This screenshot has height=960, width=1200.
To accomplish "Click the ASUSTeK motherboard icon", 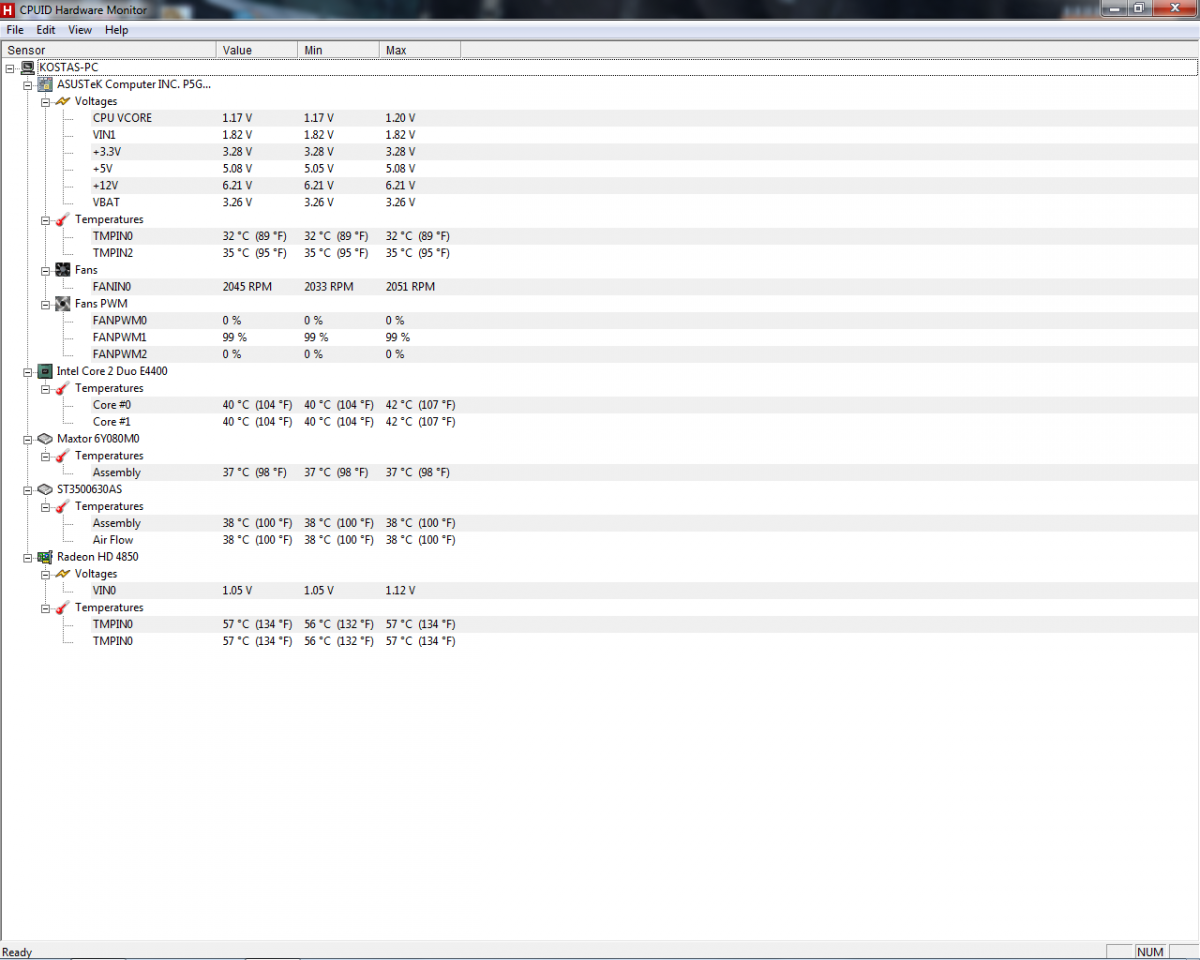I will (x=45, y=84).
